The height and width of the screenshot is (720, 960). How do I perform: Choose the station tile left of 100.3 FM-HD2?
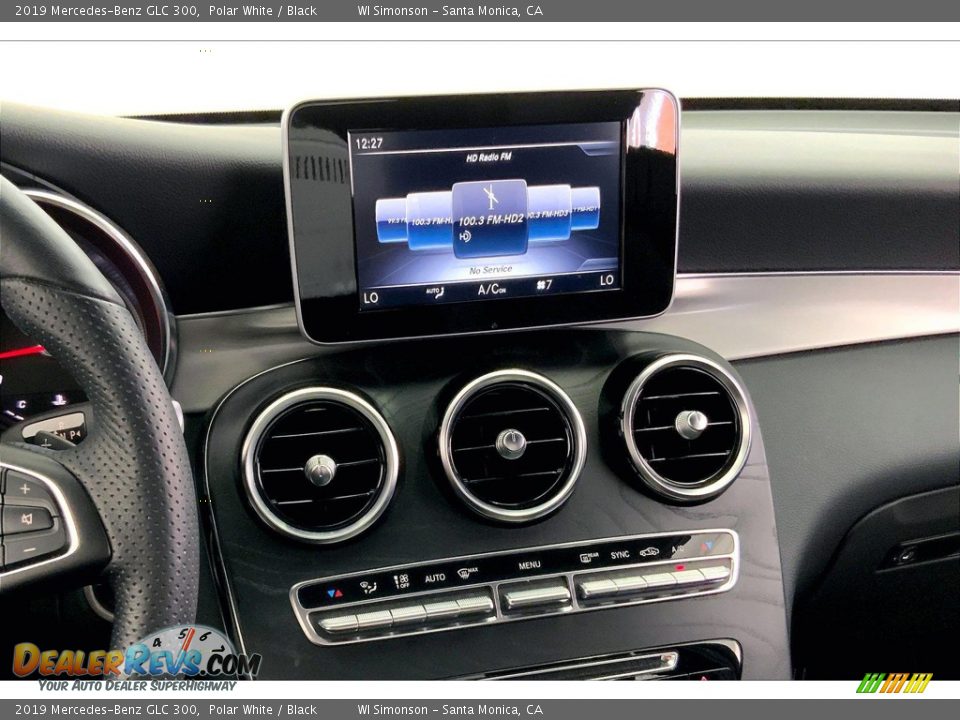click(430, 220)
